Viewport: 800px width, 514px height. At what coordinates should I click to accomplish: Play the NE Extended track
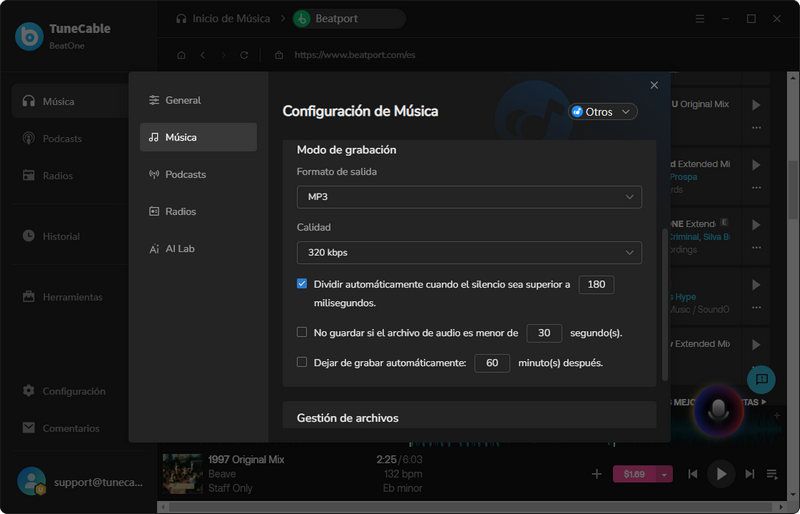tap(756, 225)
